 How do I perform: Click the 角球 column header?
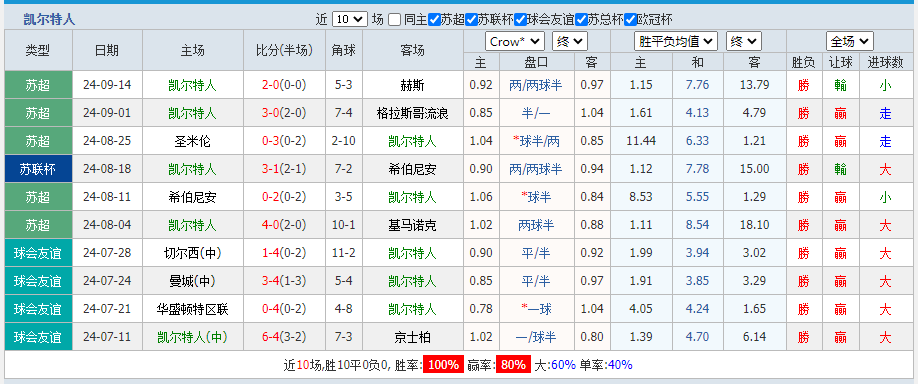click(x=344, y=50)
